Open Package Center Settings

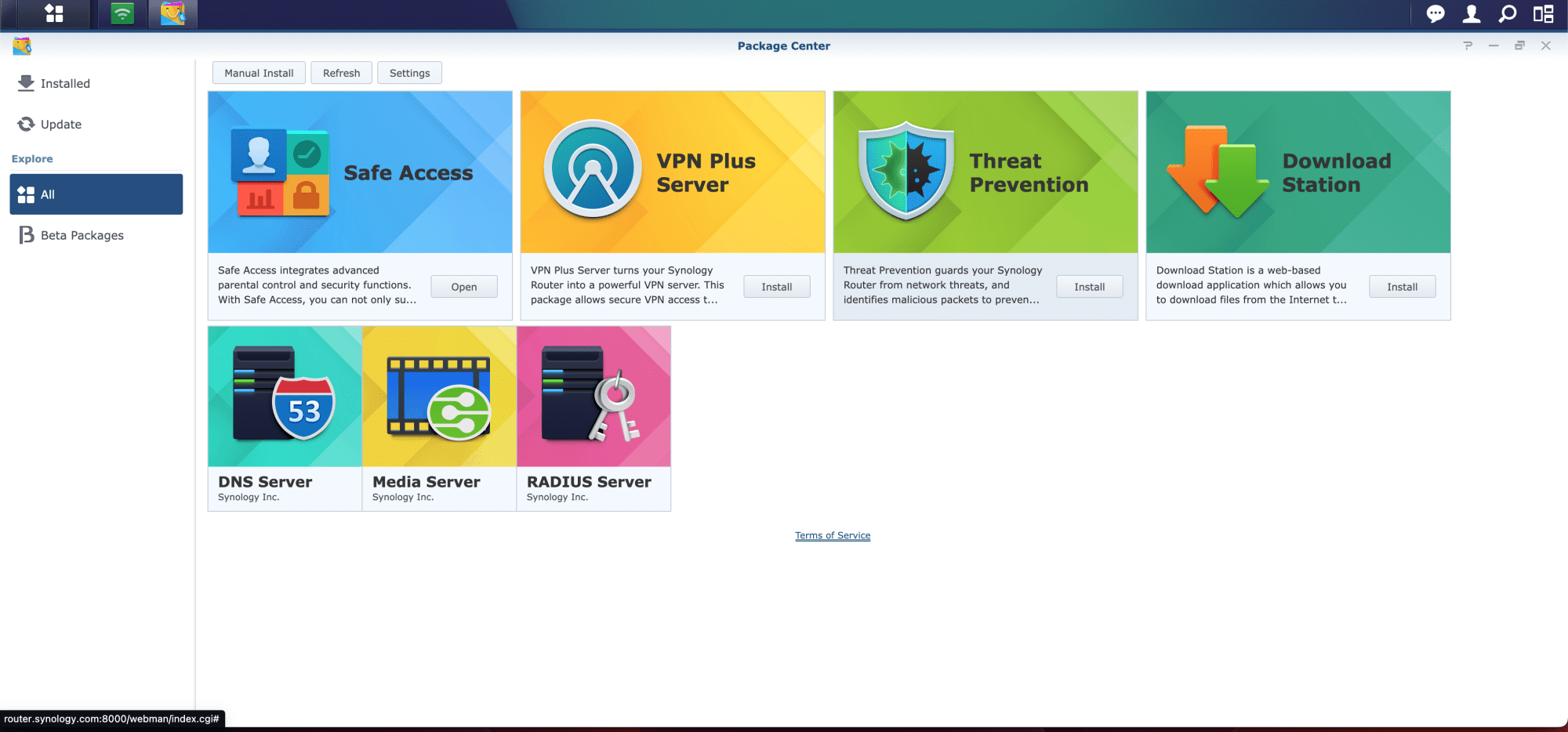click(409, 73)
